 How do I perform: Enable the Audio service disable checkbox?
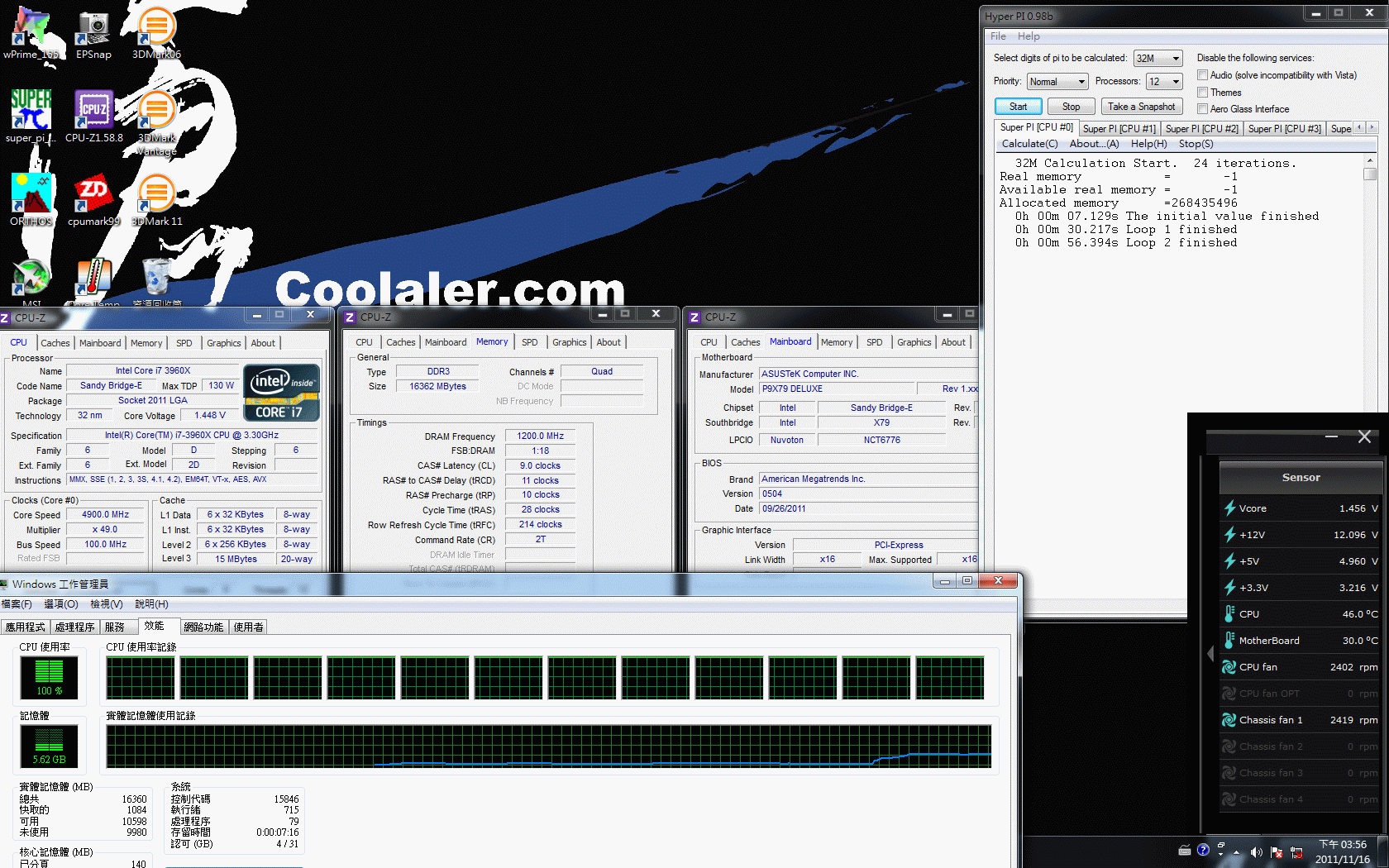click(x=1203, y=75)
